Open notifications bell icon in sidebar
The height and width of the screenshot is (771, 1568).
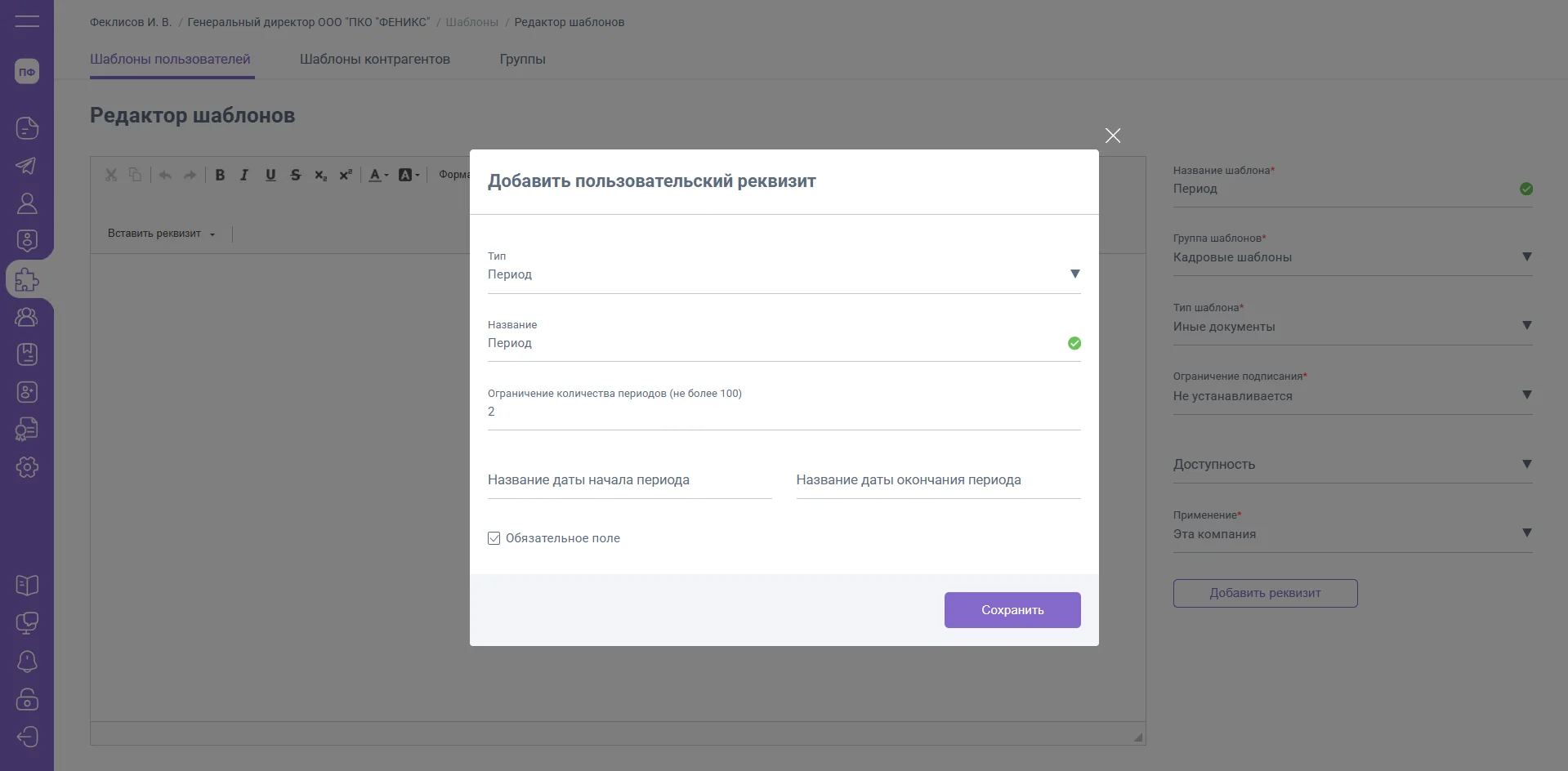26,662
